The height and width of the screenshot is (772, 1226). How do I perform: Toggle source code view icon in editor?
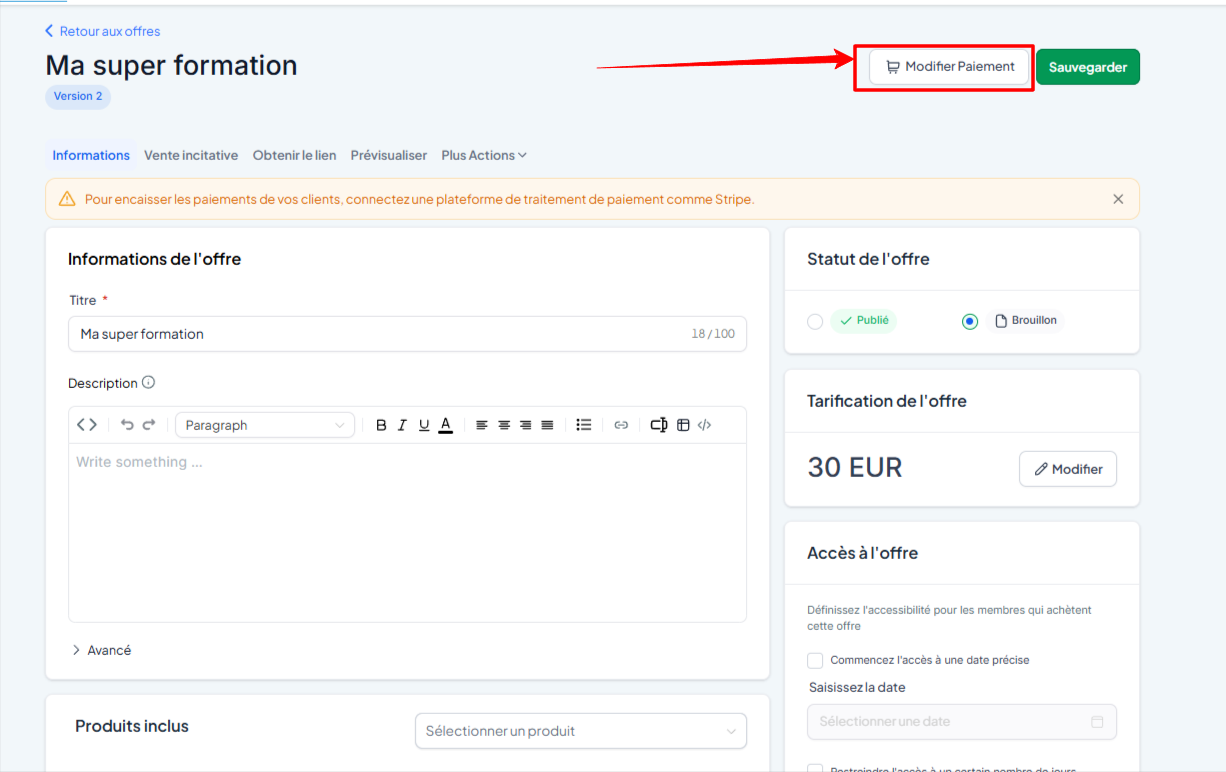[x=87, y=425]
